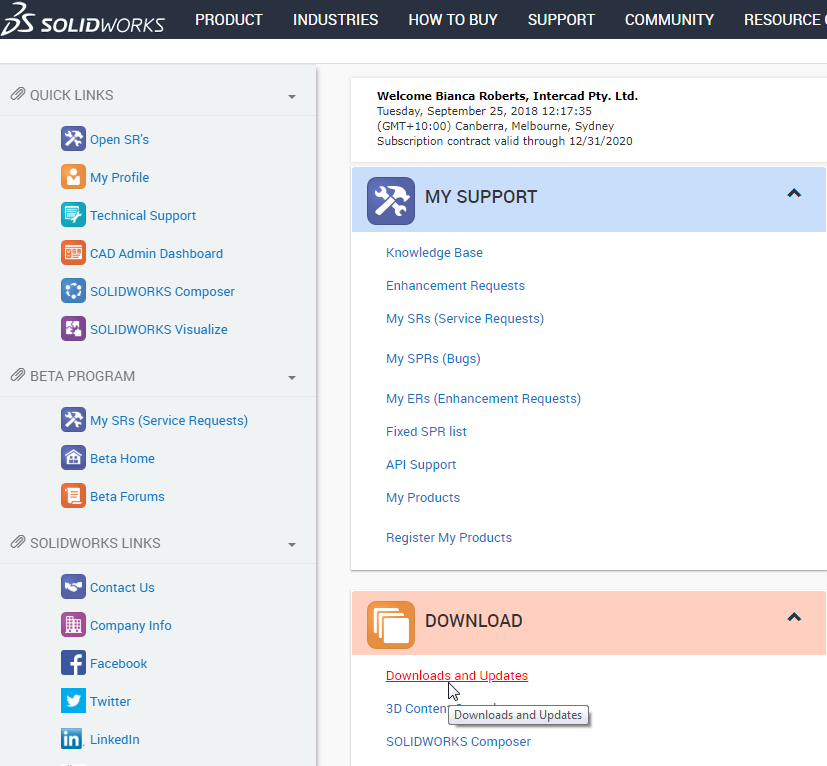
Task: Click the QUICK LINKS section header
Action: (x=71, y=95)
